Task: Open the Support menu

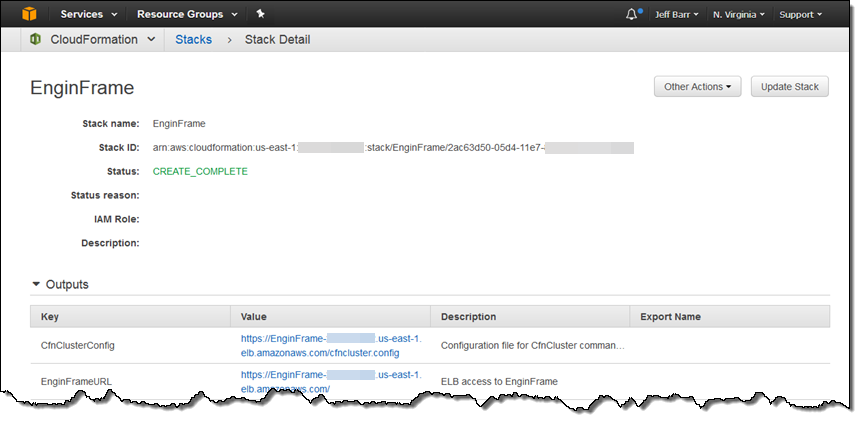Action: [800, 14]
